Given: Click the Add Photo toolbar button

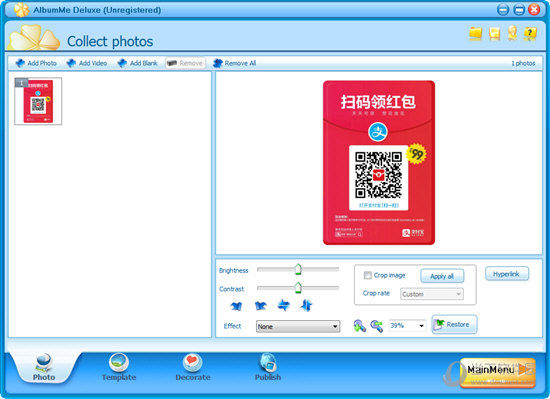Looking at the screenshot, I should [x=35, y=63].
